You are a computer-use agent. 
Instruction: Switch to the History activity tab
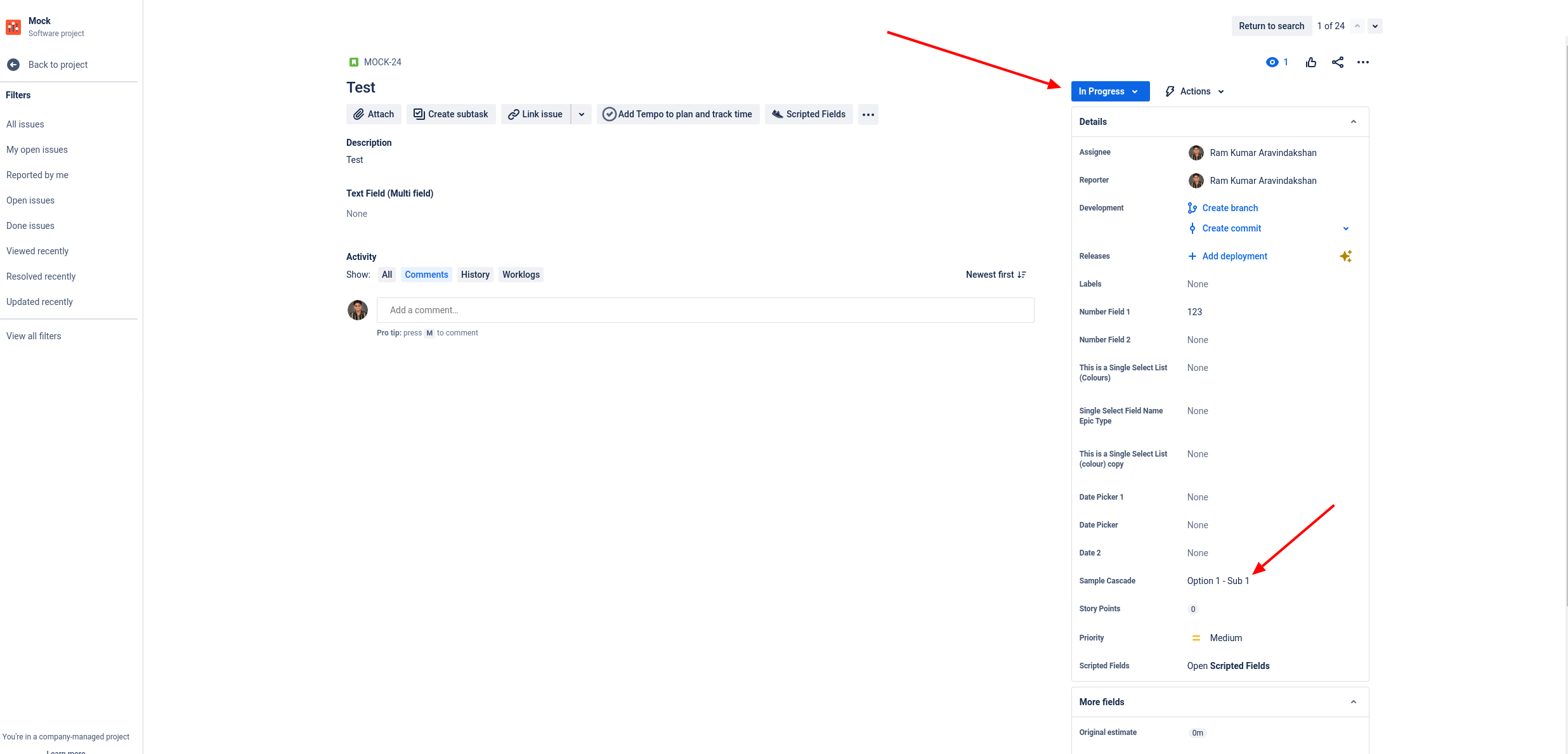474,275
